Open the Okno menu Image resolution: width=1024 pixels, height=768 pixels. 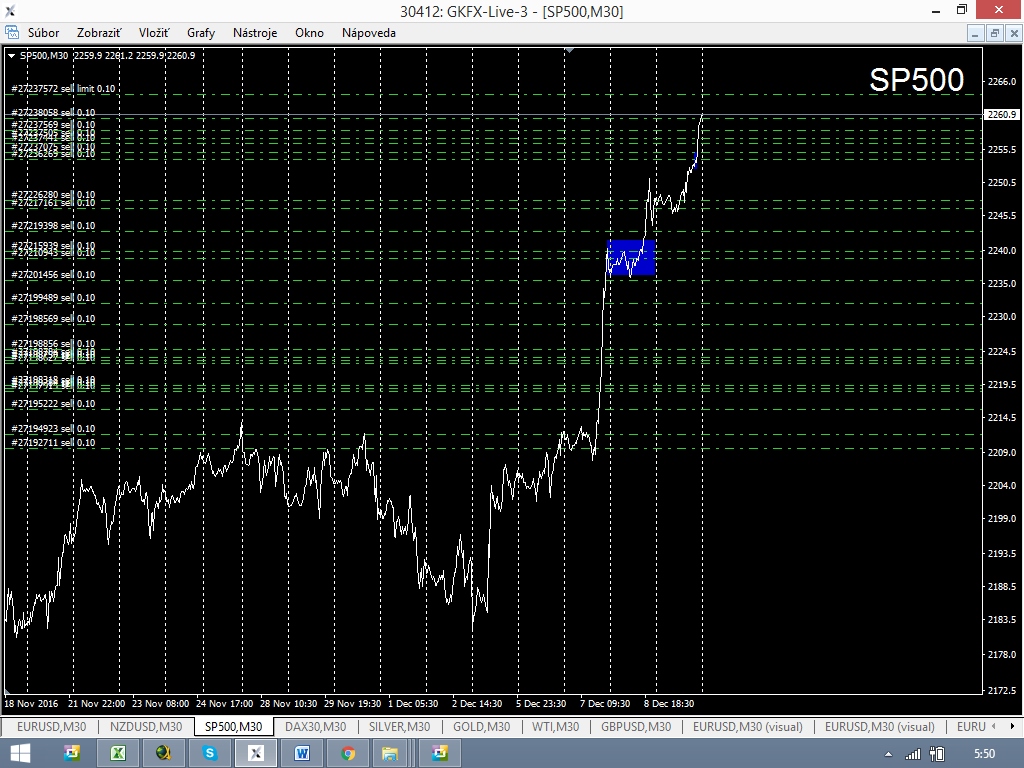coord(309,33)
